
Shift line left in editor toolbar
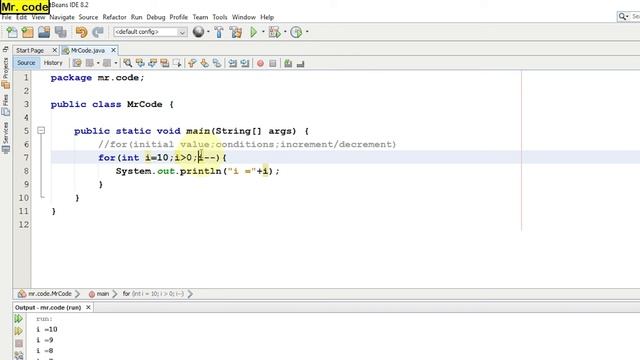pyautogui.click(x=233, y=63)
